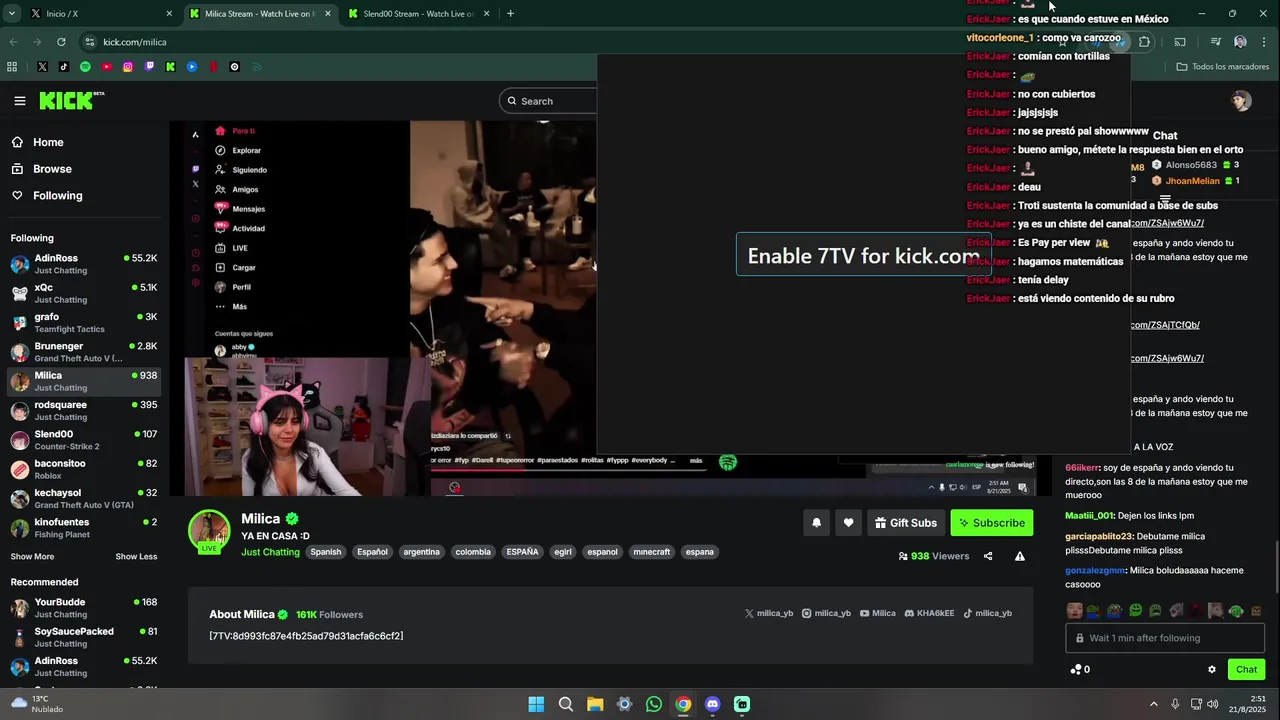Image resolution: width=1280 pixels, height=720 pixels.
Task: Collapse Following list with Show Less
Action: tap(136, 557)
